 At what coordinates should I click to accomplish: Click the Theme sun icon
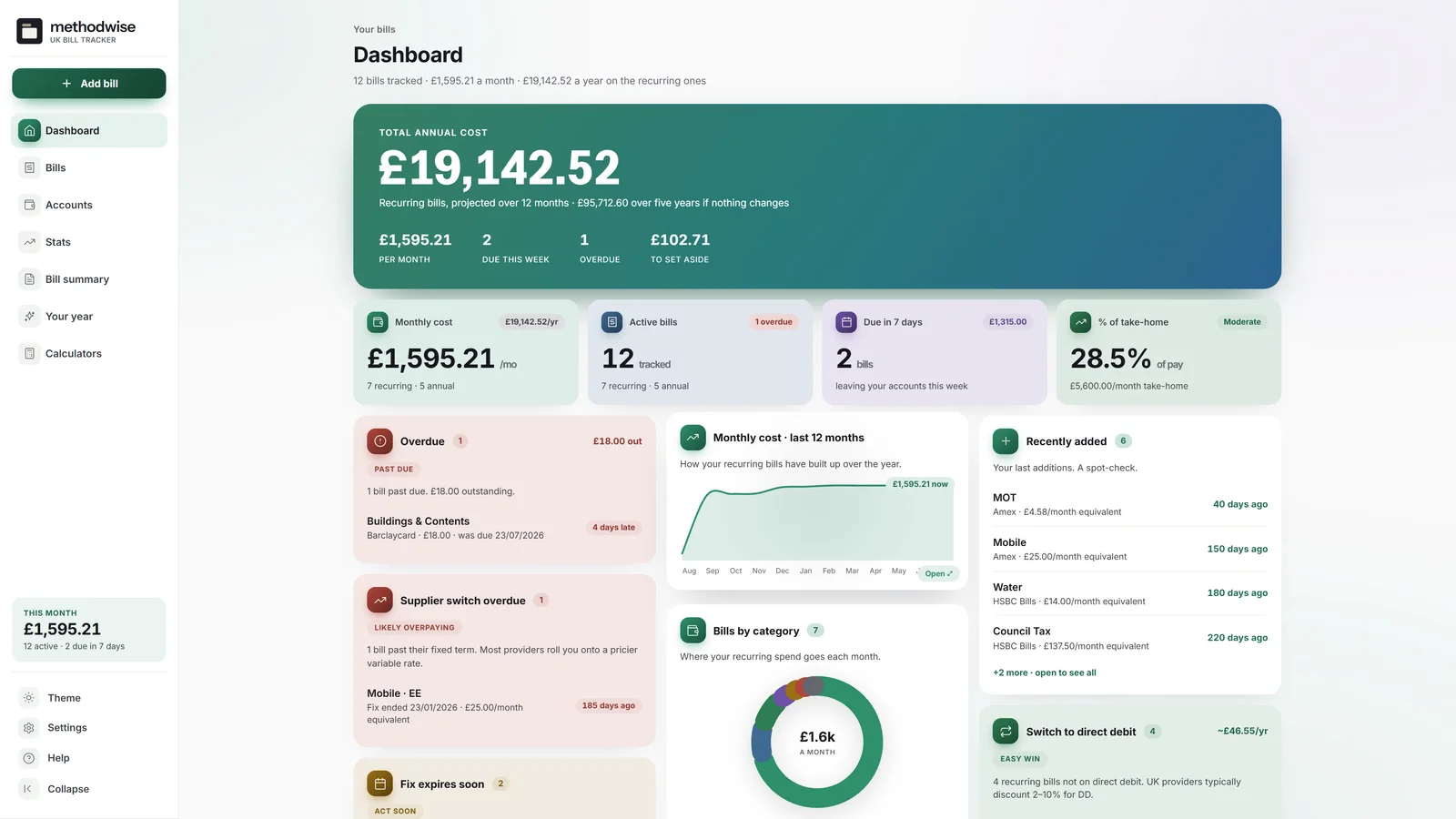click(29, 698)
